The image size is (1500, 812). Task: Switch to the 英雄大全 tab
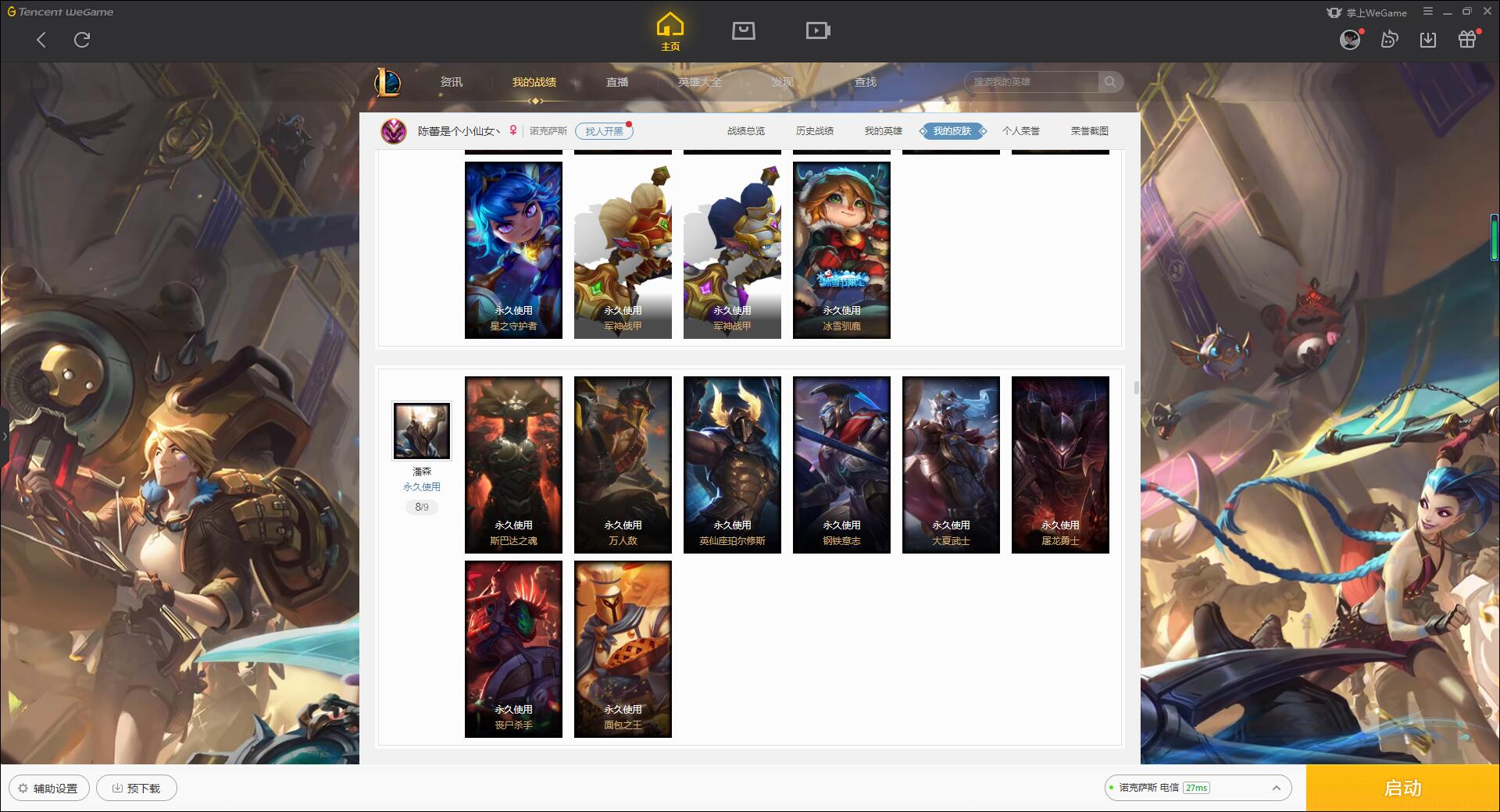click(x=700, y=82)
